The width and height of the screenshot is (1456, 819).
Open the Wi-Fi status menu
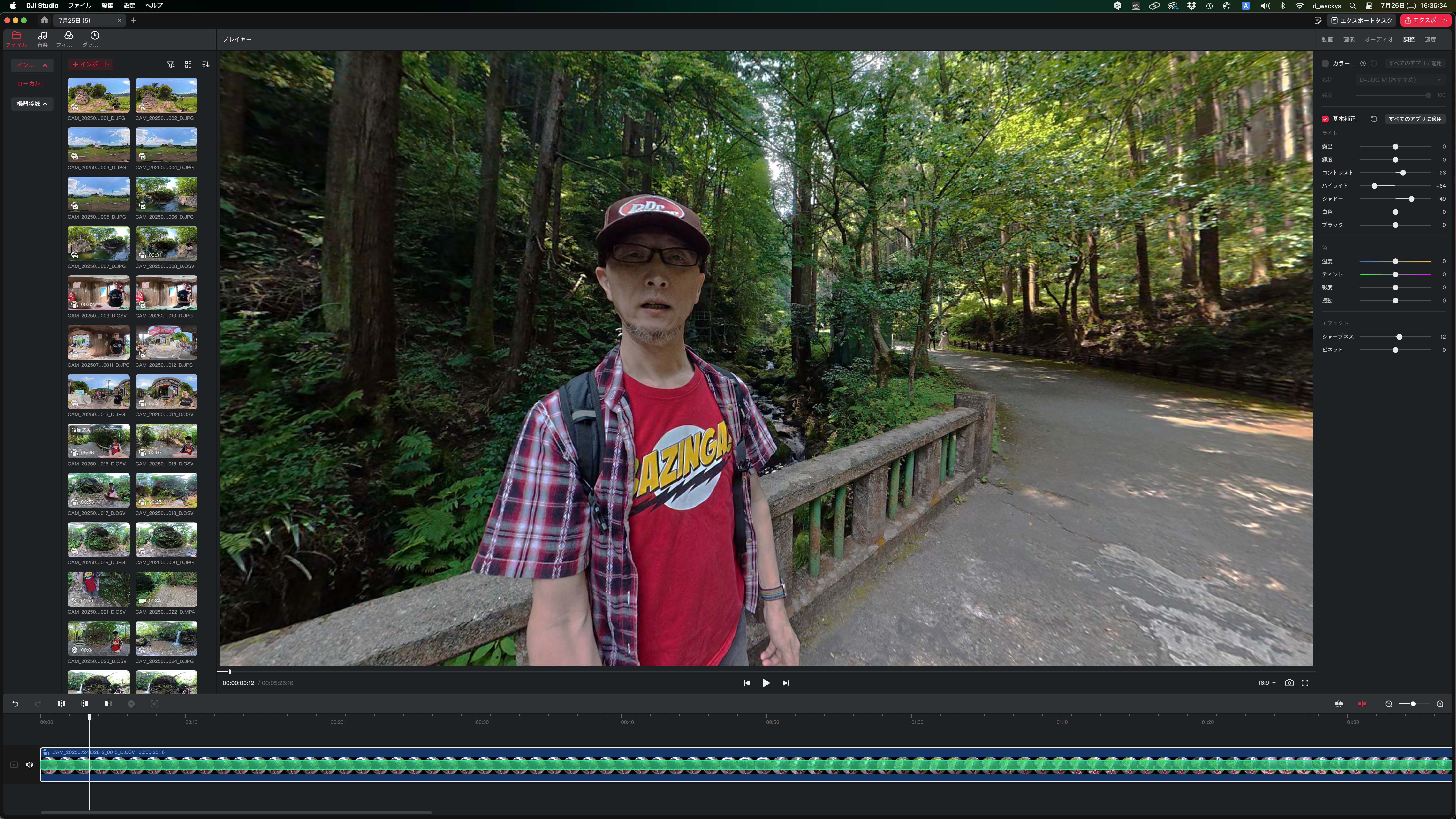1300,6
